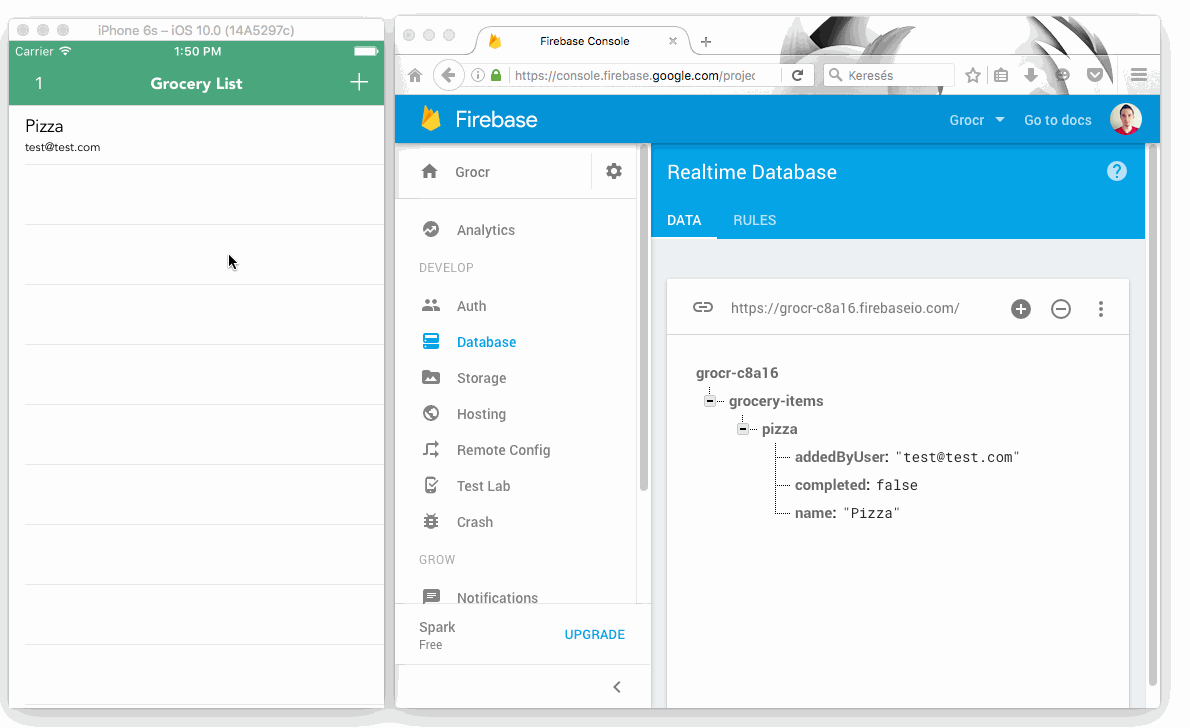
Task: Open the Crash reporting section
Action: [475, 521]
